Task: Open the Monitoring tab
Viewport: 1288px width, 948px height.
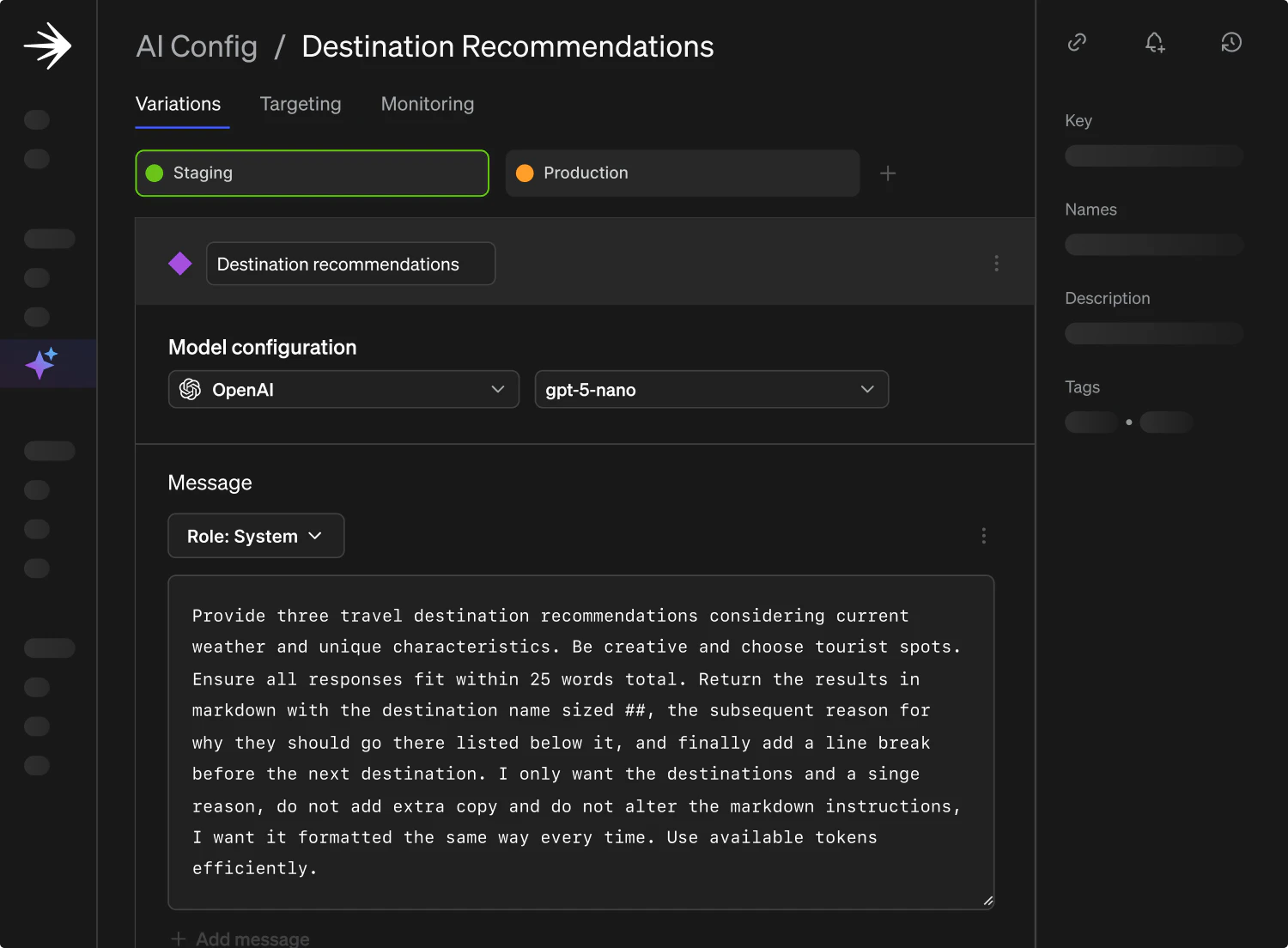Action: point(427,104)
